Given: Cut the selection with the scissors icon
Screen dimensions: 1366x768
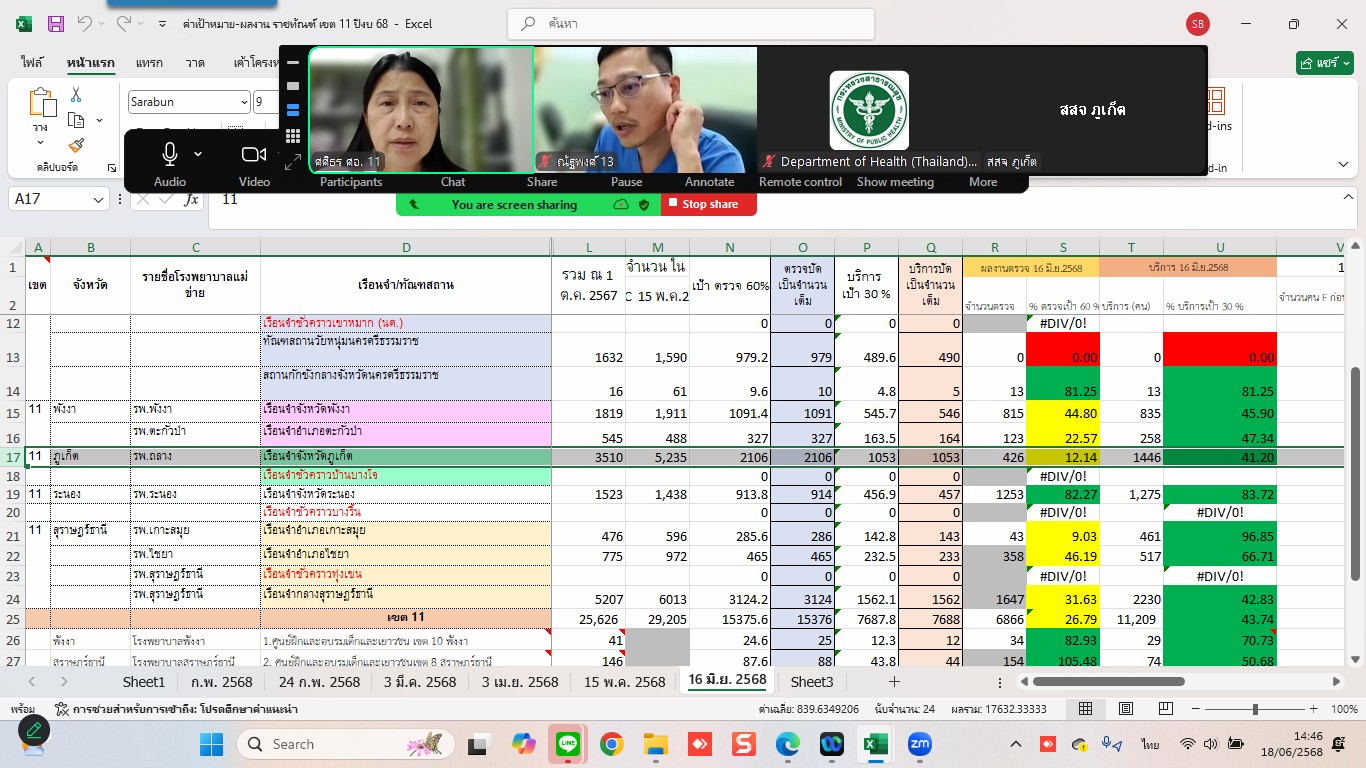Looking at the screenshot, I should [x=75, y=95].
